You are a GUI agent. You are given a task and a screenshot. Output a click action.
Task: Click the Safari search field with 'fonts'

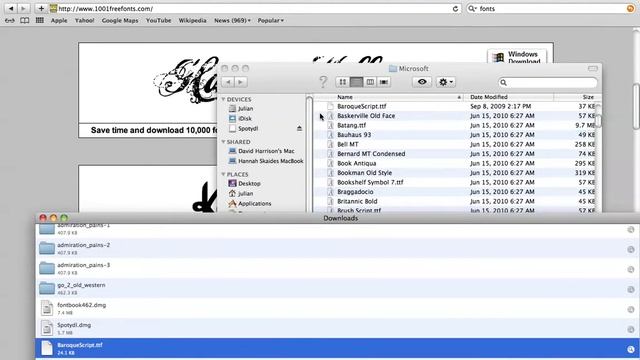pos(551,9)
